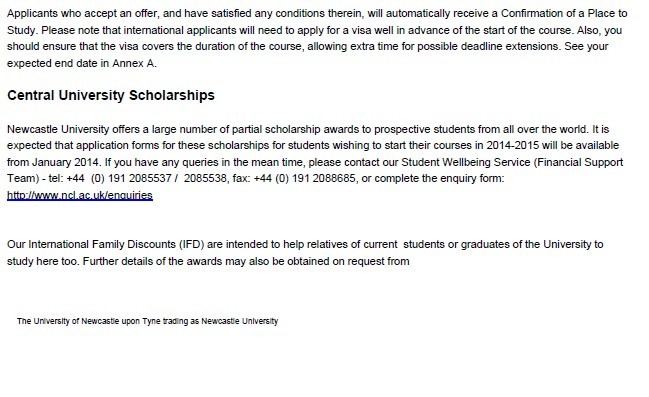Click the '(Financial Support' text

coord(578,162)
